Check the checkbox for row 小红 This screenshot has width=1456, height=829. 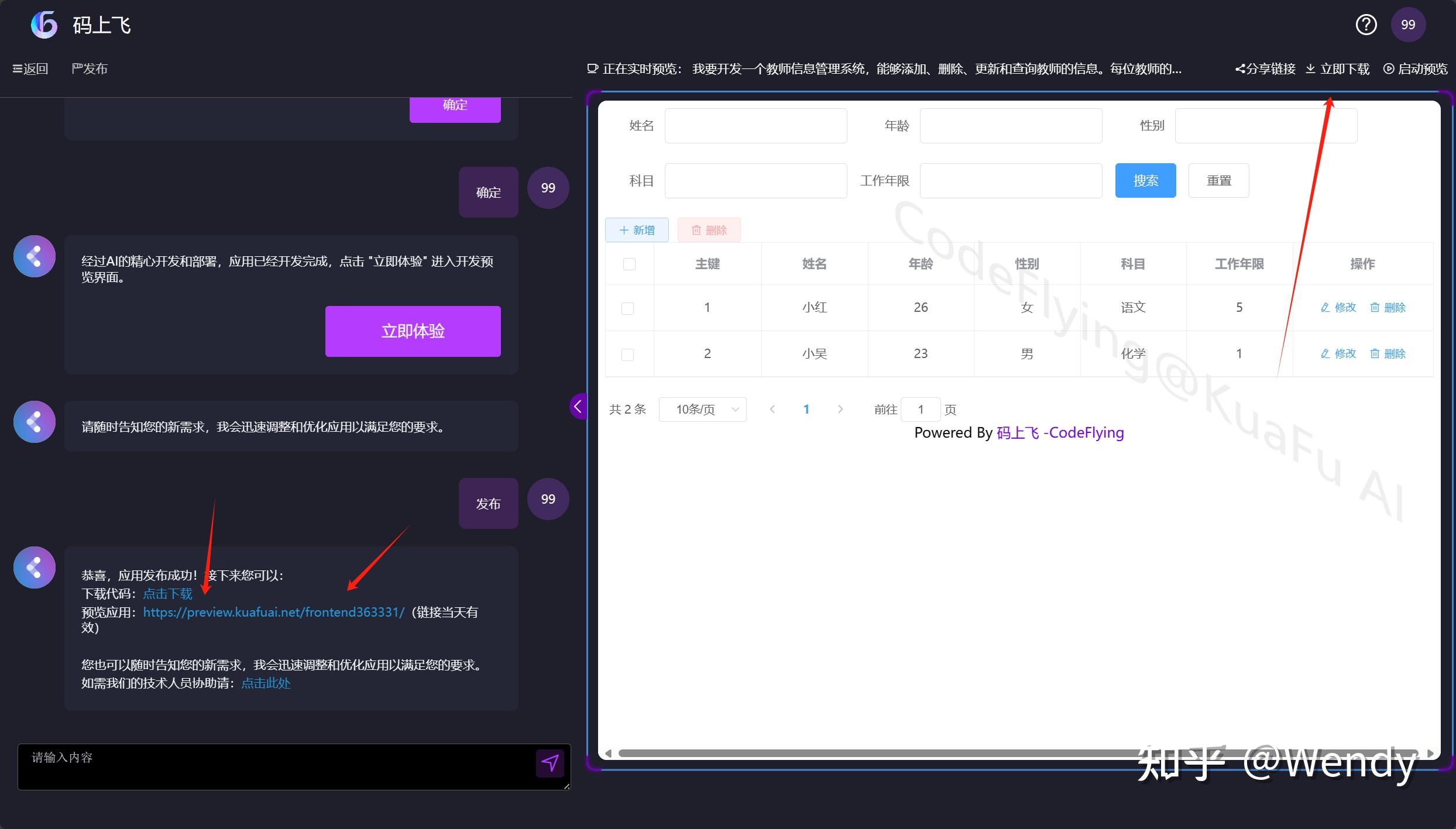point(627,307)
